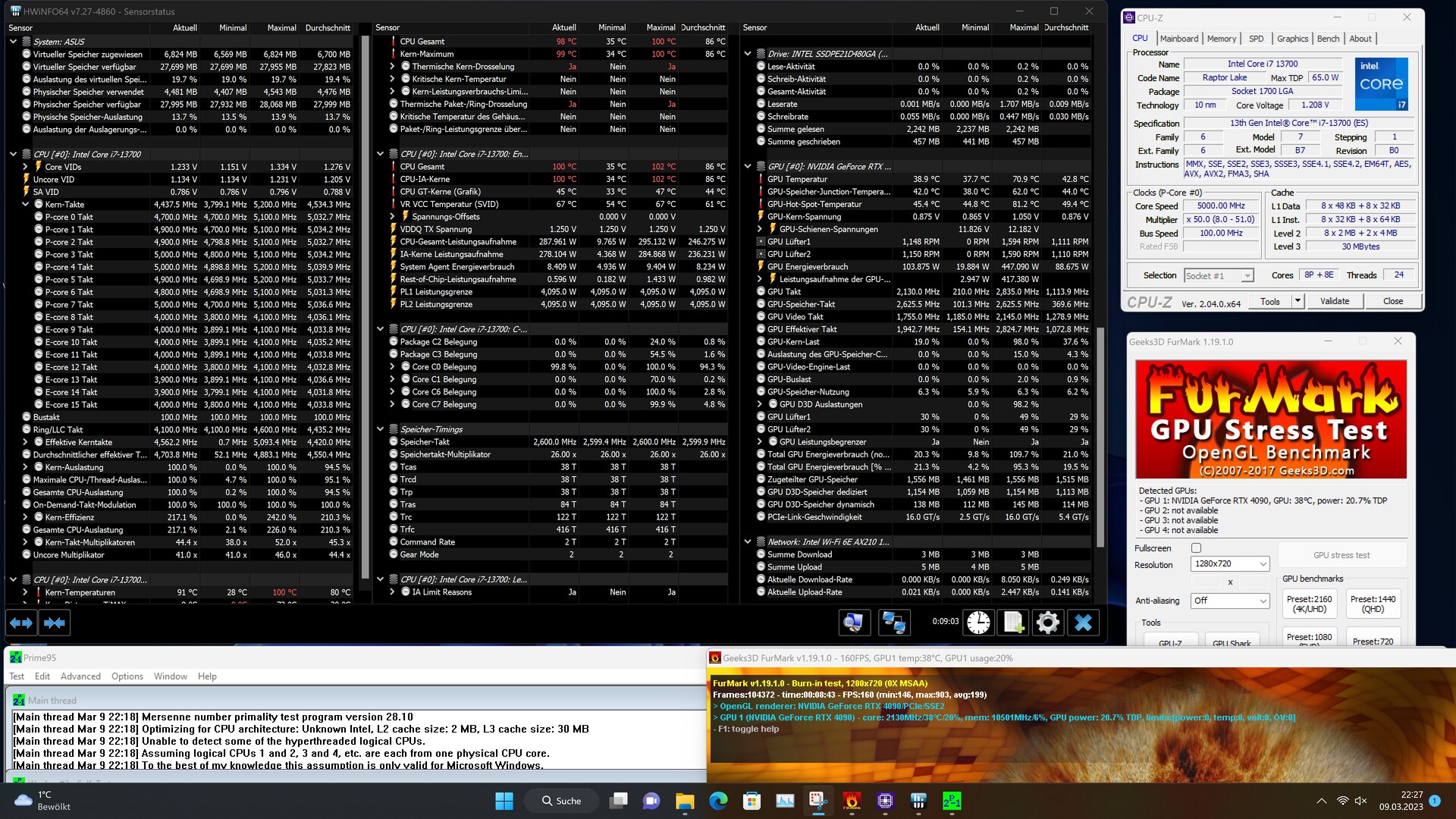Switch to the FurMark taskbar icon

tap(852, 801)
